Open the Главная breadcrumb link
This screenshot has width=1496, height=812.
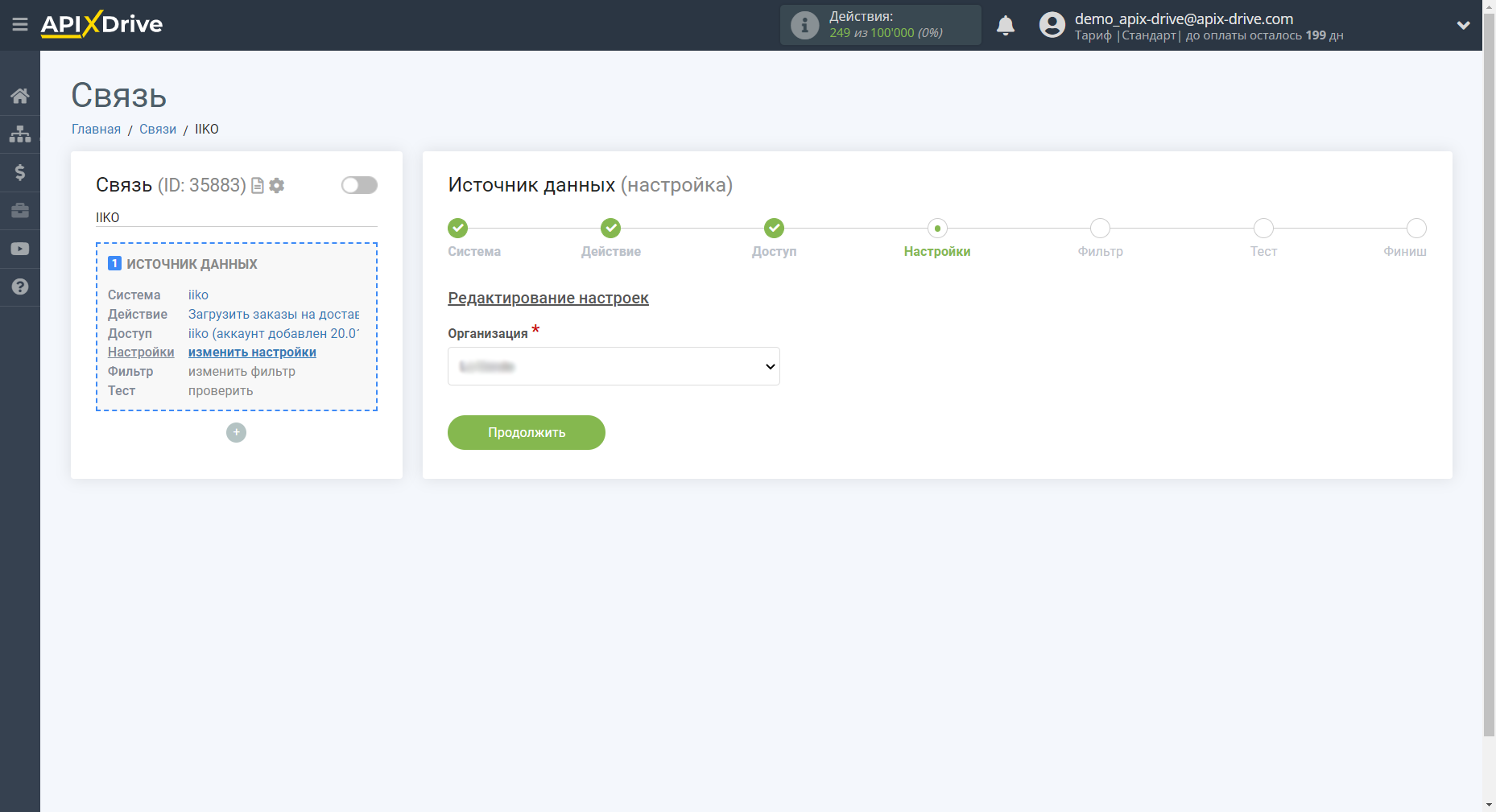tap(96, 129)
